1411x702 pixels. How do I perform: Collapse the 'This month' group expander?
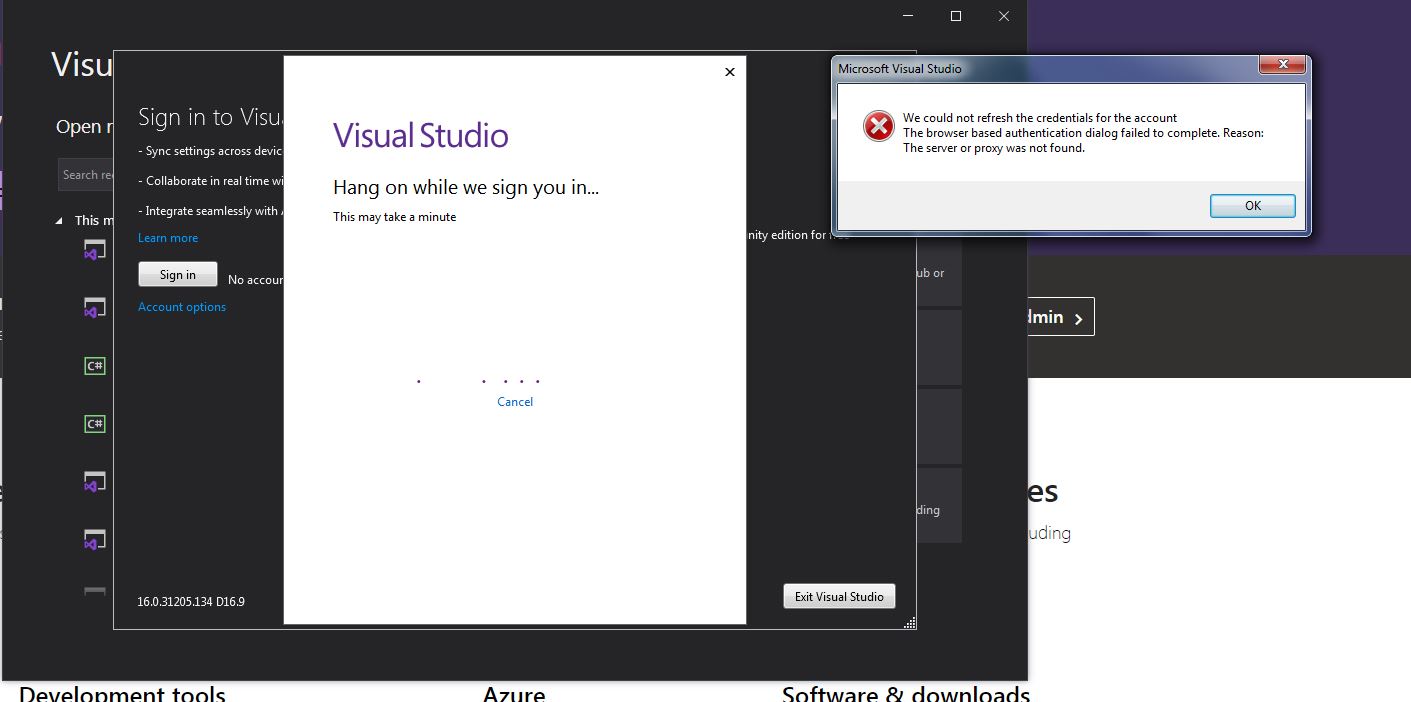[59, 221]
